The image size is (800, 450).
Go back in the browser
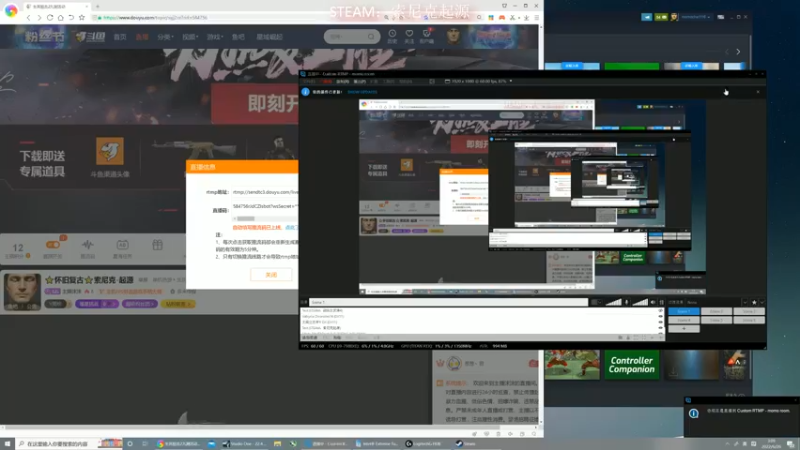pos(29,17)
